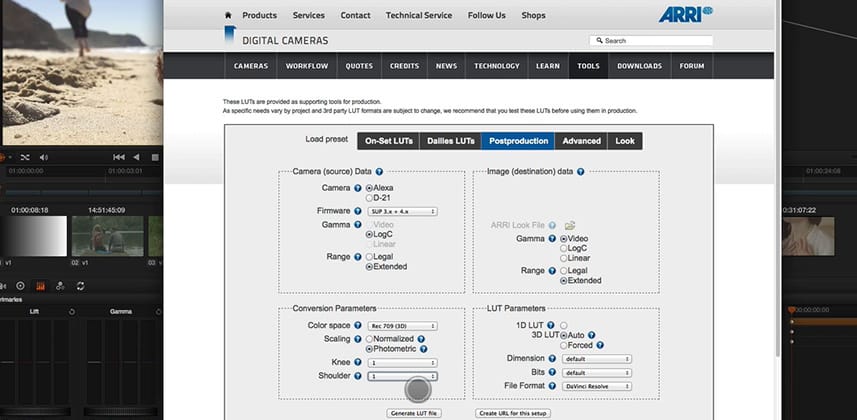Open help icon next to Firmware

pyautogui.click(x=357, y=211)
